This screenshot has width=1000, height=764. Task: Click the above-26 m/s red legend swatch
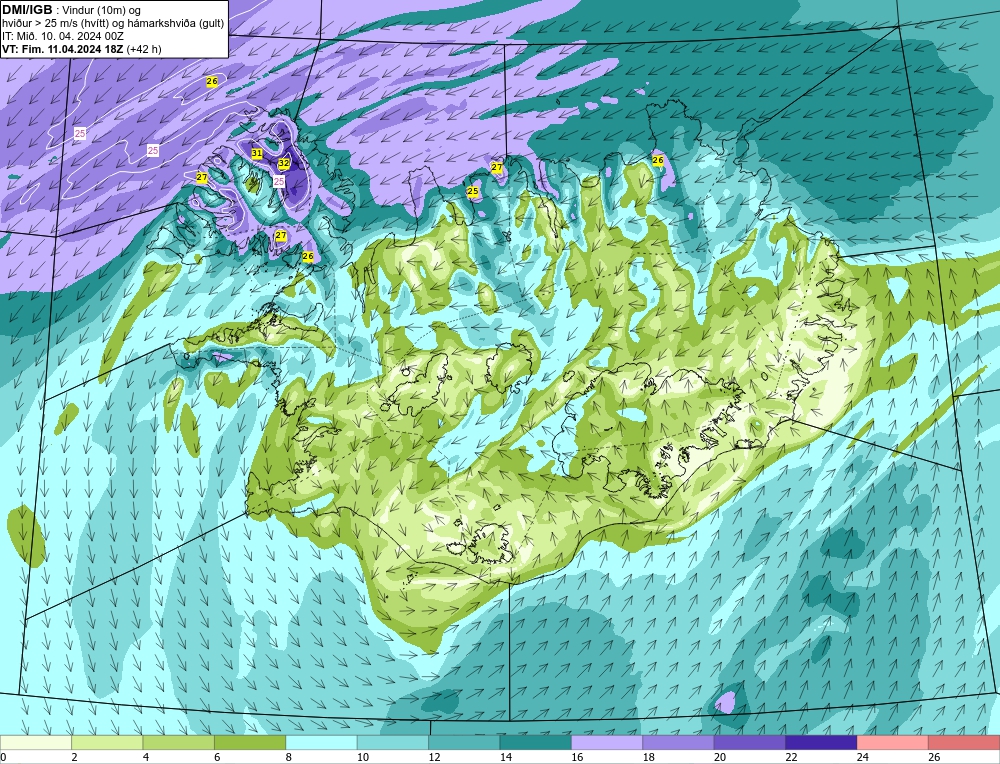964,742
